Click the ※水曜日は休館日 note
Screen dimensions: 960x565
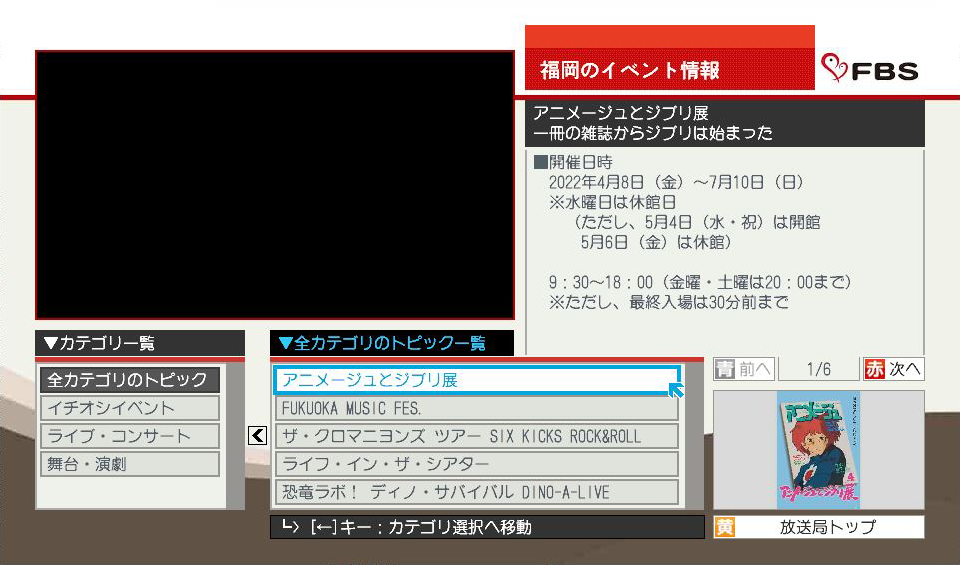coord(612,203)
